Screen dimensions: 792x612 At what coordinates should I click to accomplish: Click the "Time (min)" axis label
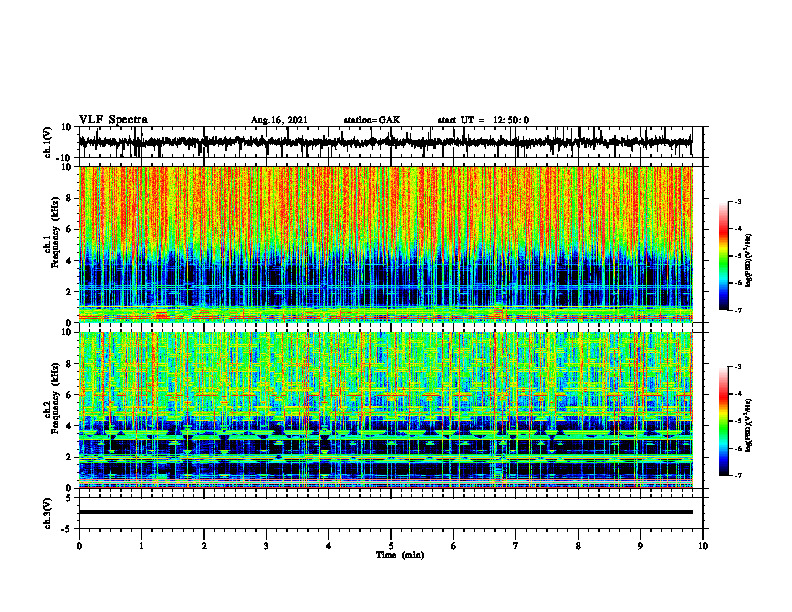pyautogui.click(x=400, y=555)
